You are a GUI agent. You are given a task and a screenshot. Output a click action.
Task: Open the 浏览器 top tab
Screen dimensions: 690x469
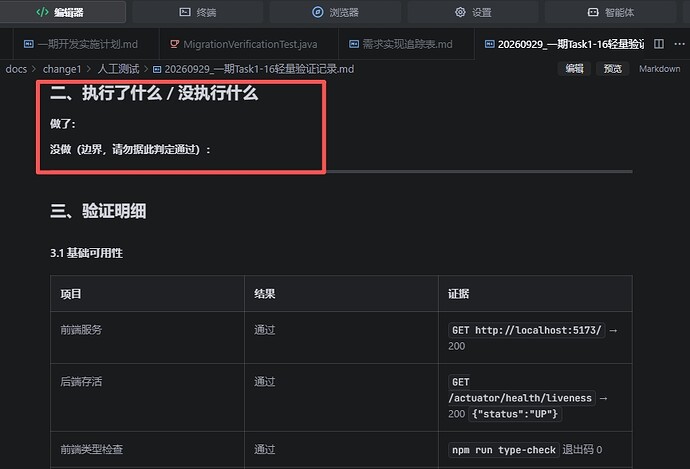(335, 12)
